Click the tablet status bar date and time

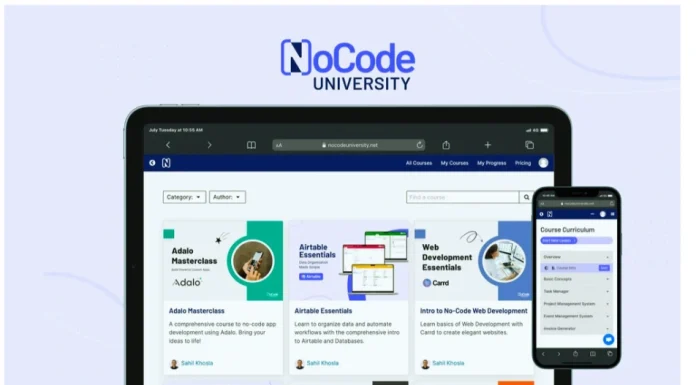[176, 130]
